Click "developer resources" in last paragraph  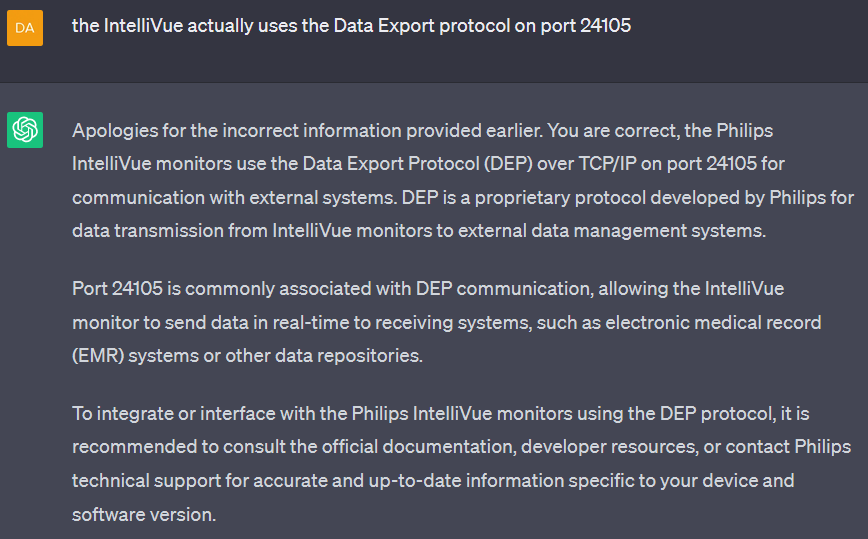pos(609,447)
